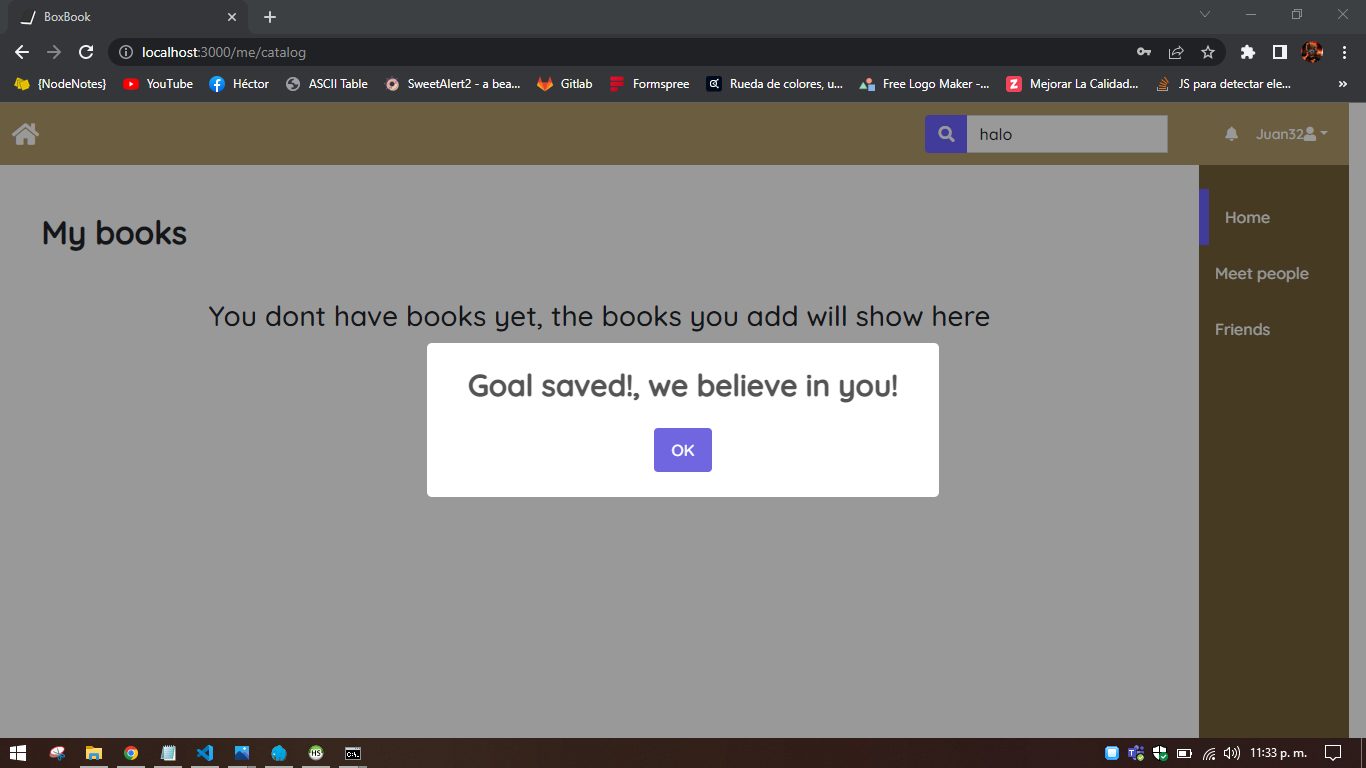The image size is (1366, 768).
Task: Click the 'You dont have books yet' message
Action: click(599, 316)
